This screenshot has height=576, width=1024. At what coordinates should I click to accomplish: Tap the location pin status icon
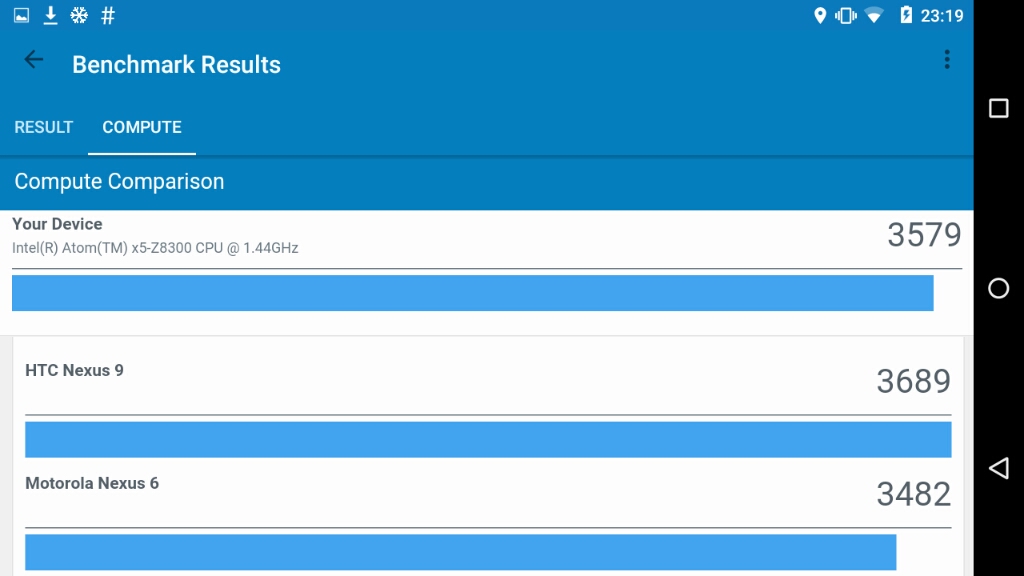coord(820,15)
